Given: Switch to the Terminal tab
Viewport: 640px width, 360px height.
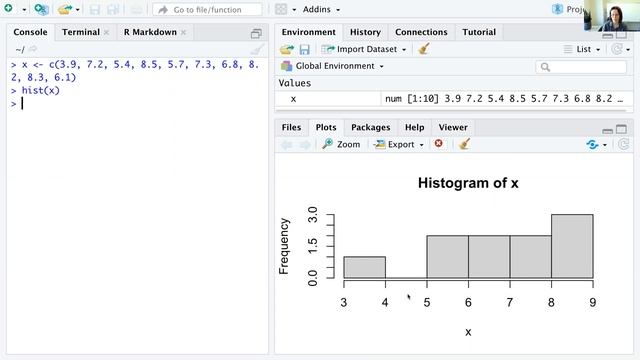Looking at the screenshot, I should pyautogui.click(x=81, y=32).
